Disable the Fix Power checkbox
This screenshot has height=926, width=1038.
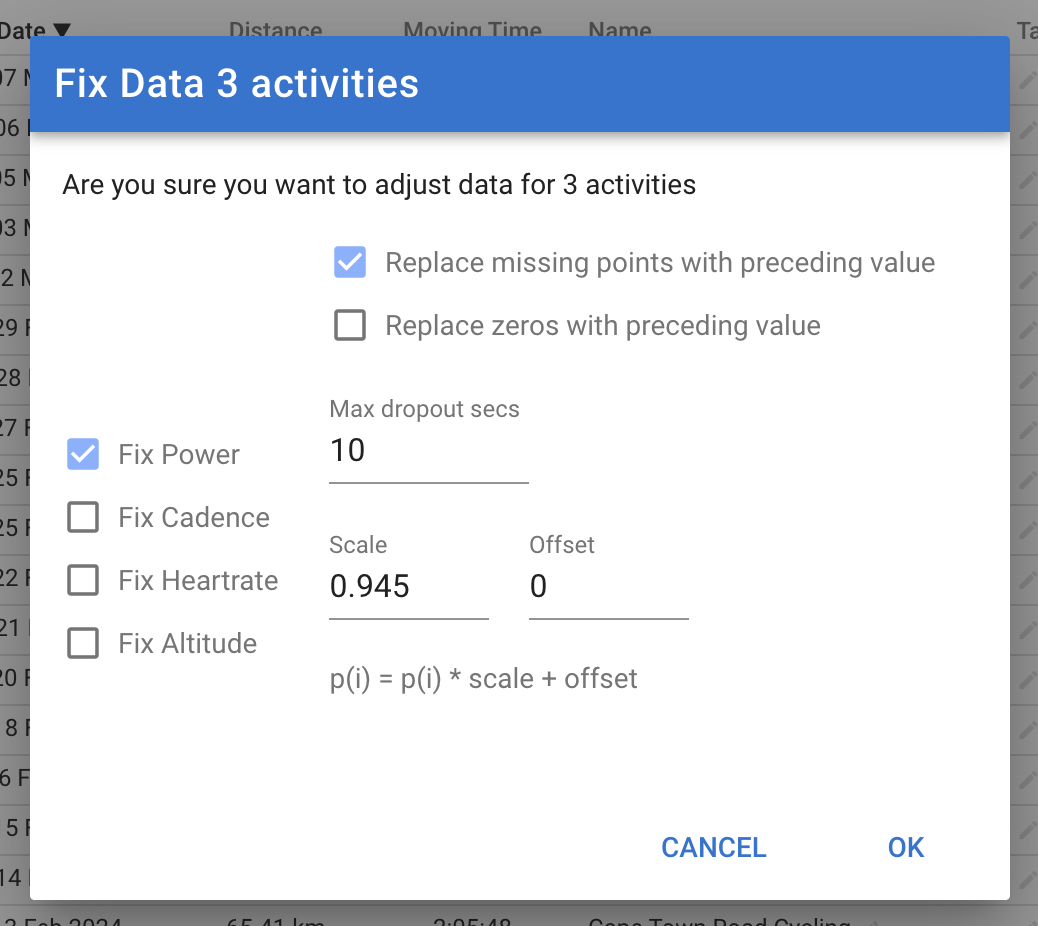[x=83, y=455]
